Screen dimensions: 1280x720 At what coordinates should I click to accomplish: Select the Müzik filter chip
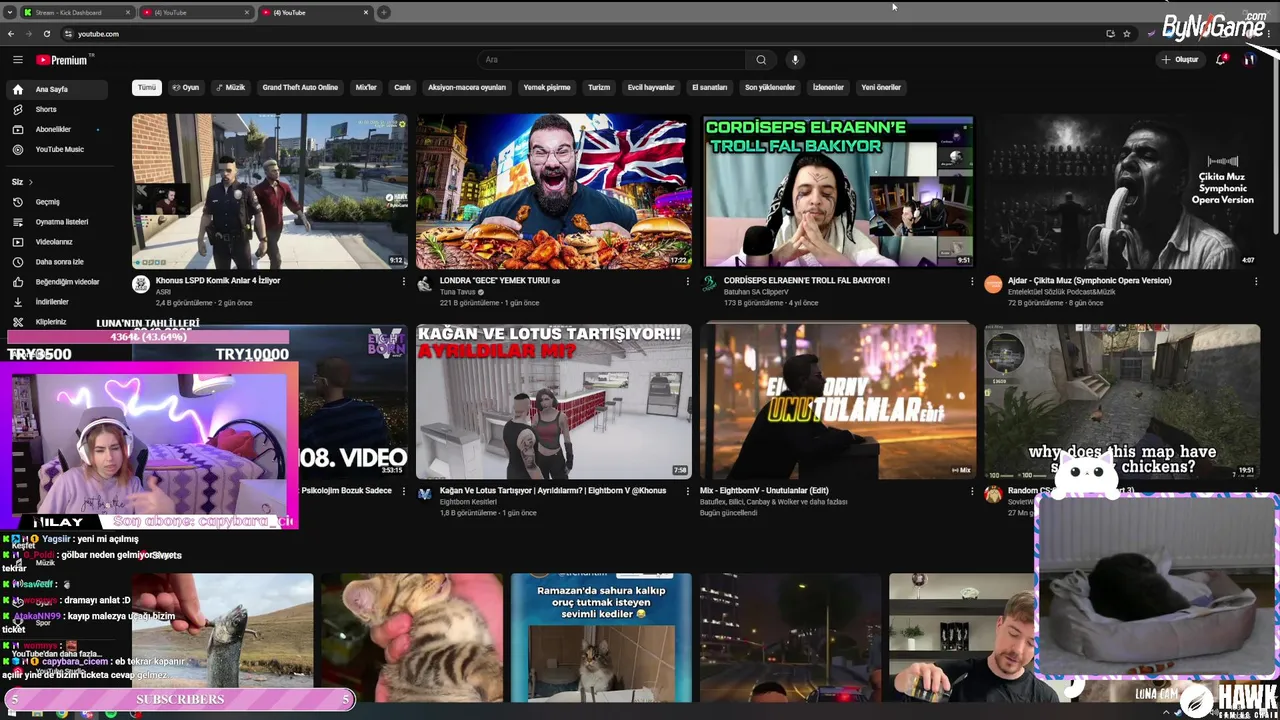231,88
